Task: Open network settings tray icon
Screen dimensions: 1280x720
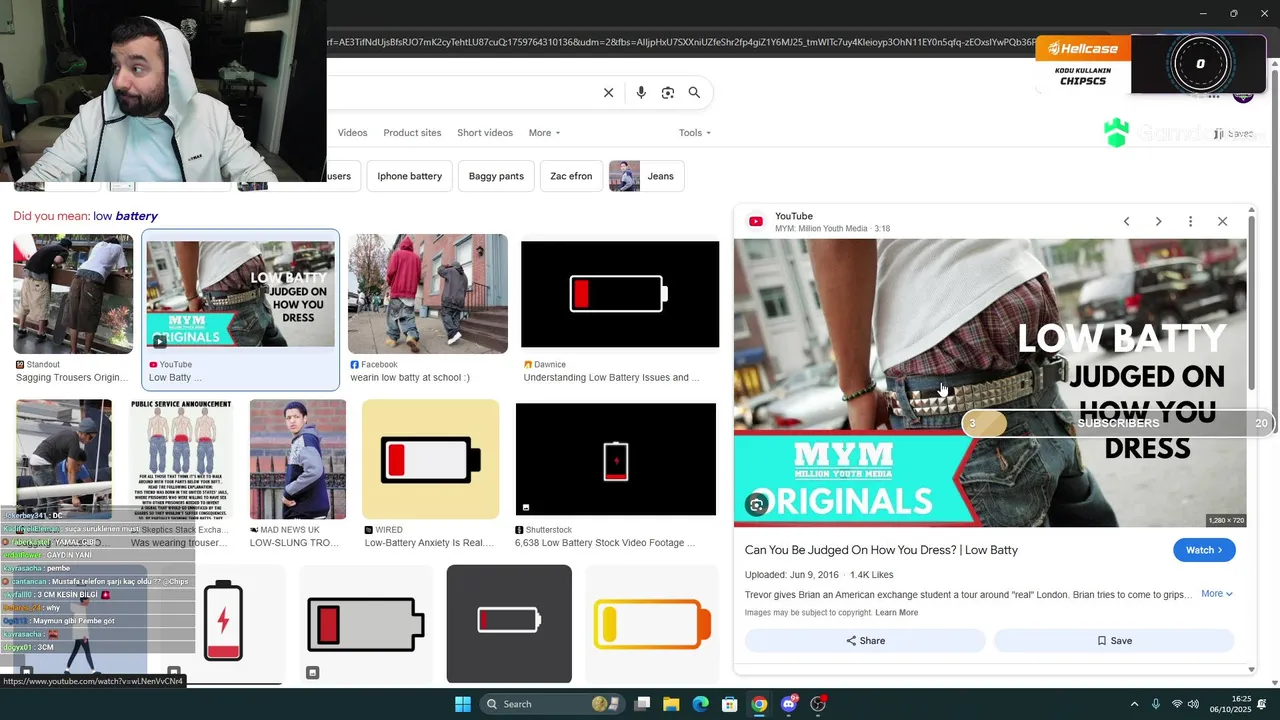Action: tap(1177, 704)
